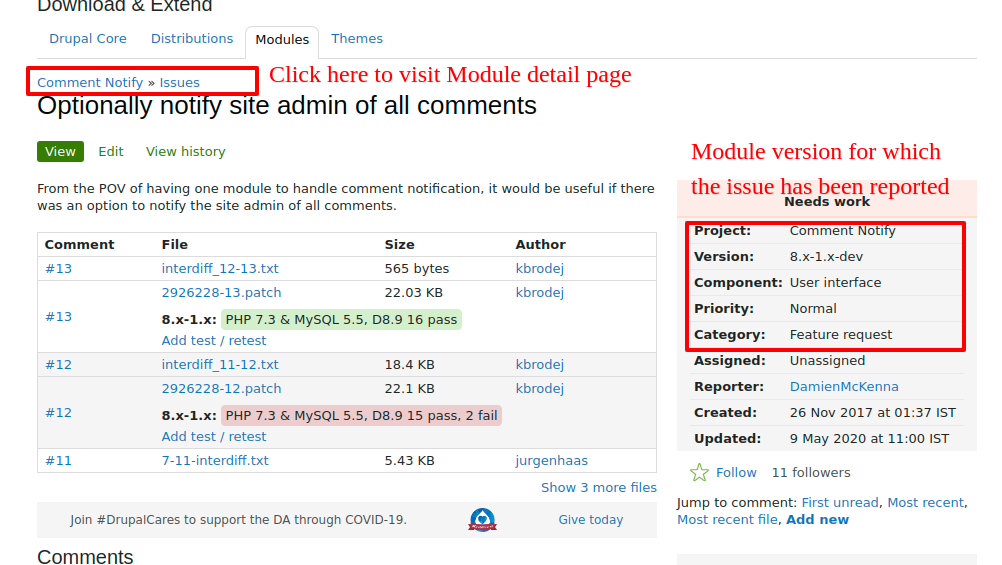
Task: Download interdiff_12-13.txt file
Action: (220, 268)
